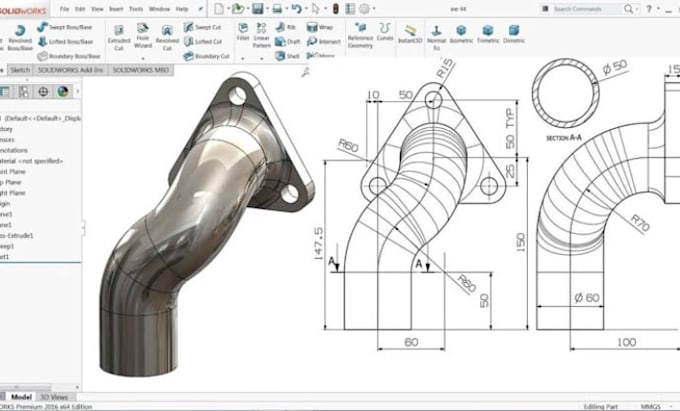
Task: Select the Rib feature tool
Action: [285, 27]
